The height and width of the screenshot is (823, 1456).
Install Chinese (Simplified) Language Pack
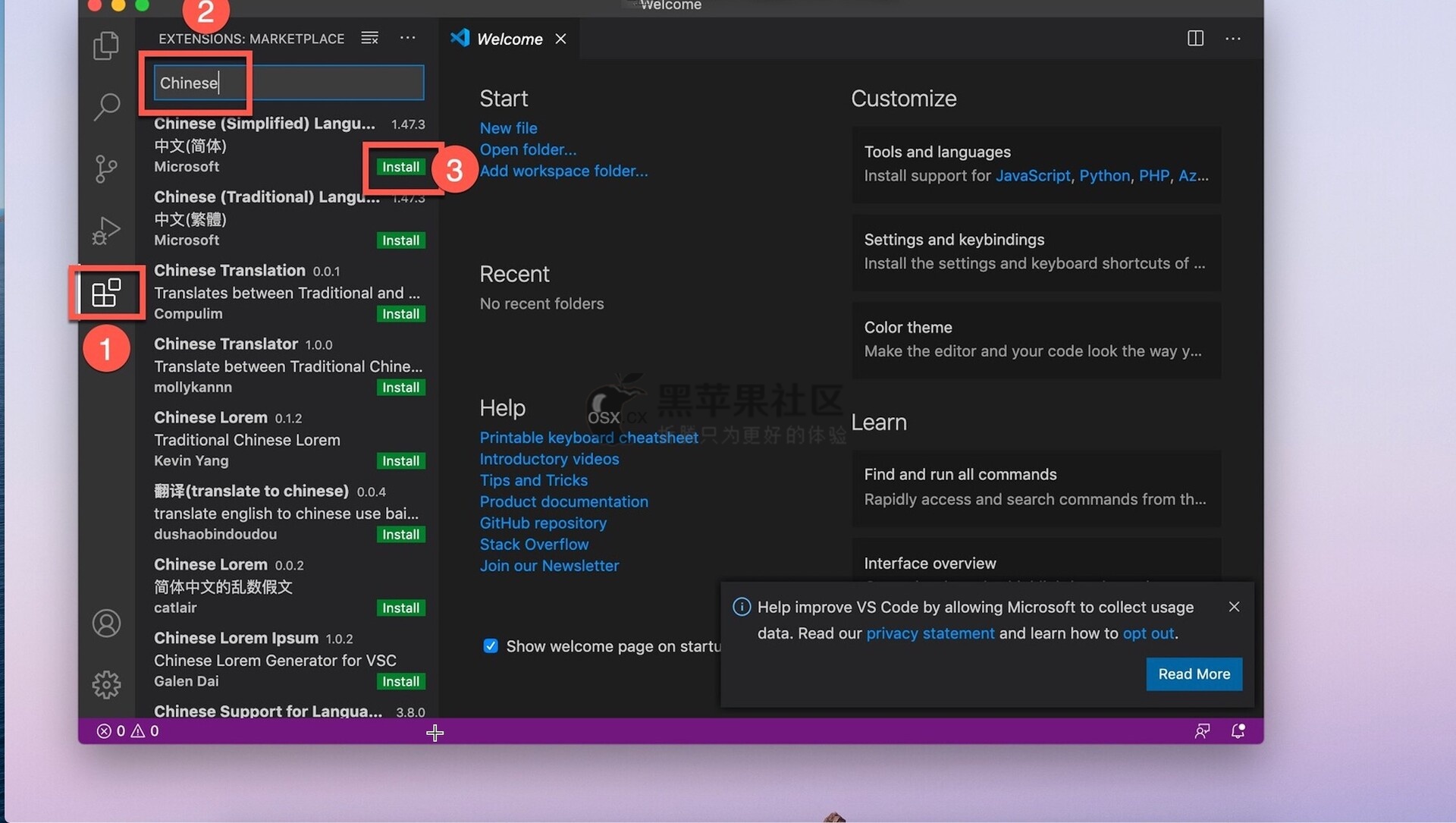coord(400,167)
